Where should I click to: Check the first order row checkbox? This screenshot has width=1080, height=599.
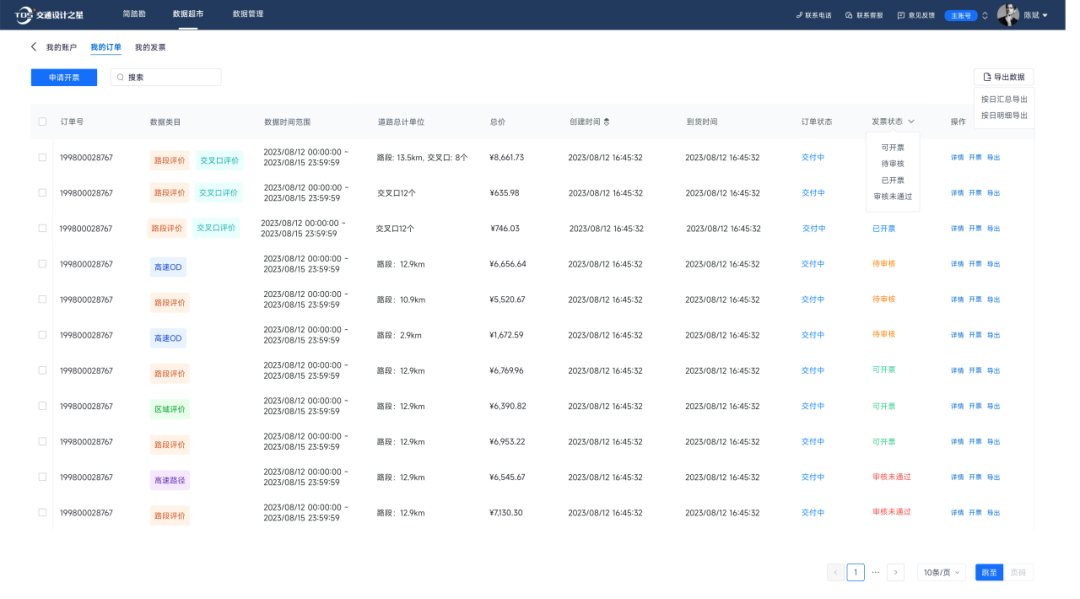point(42,157)
